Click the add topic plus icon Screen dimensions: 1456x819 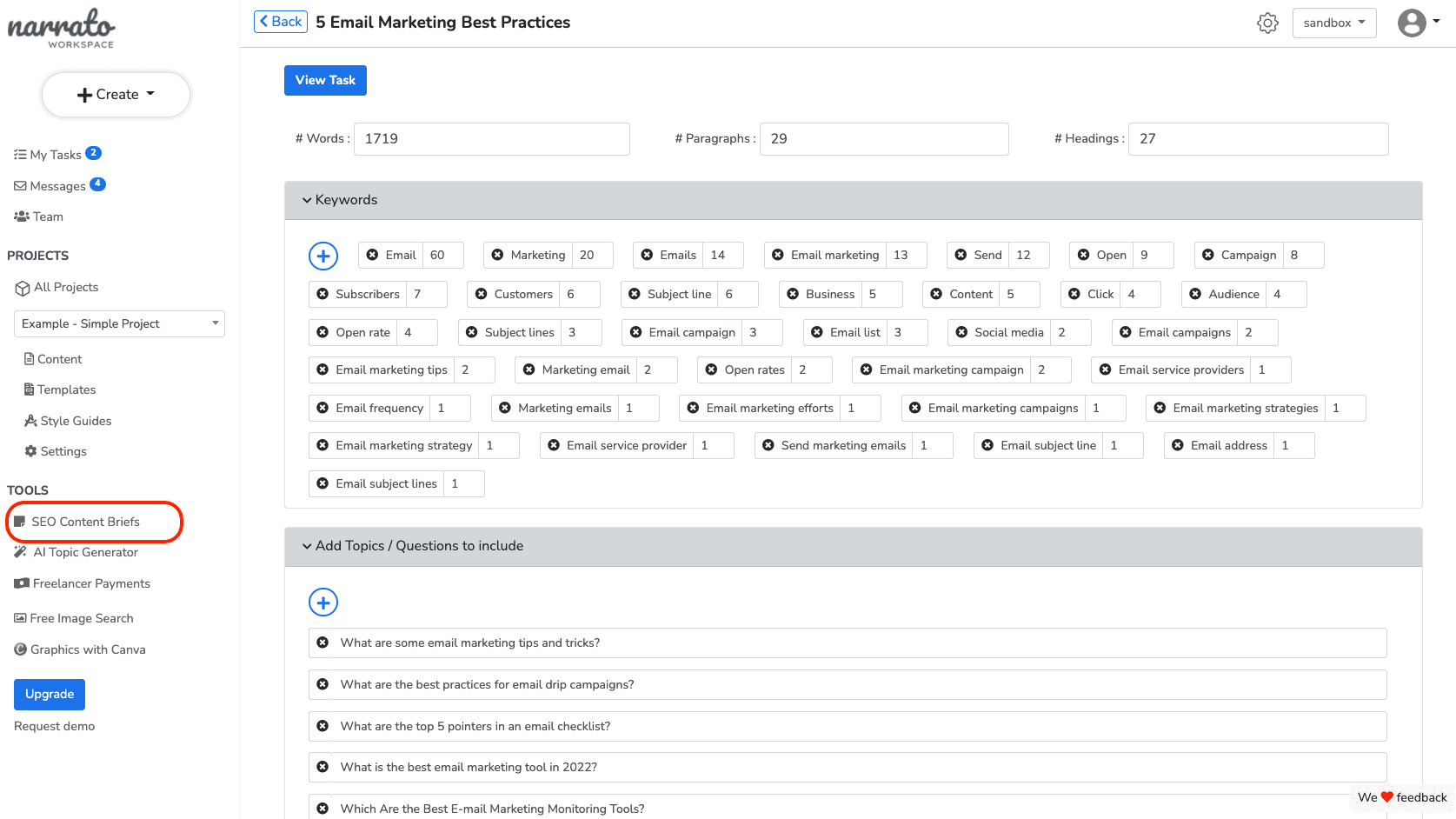tap(323, 602)
